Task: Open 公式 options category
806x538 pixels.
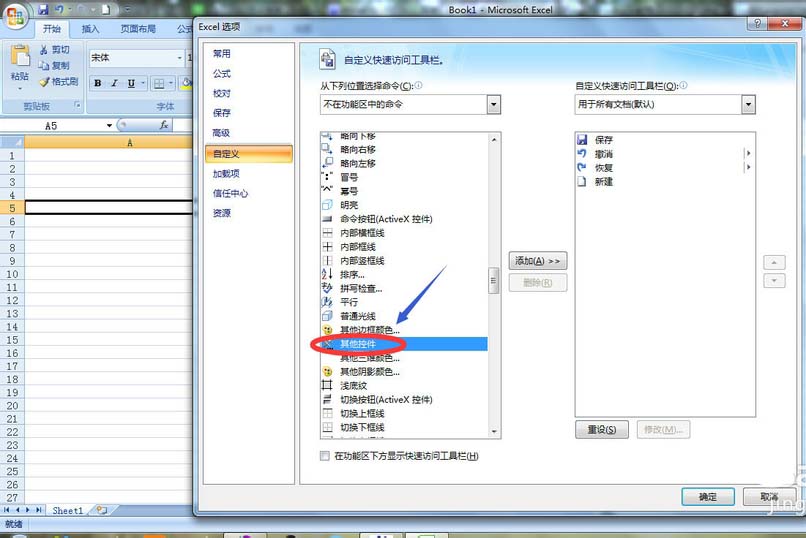Action: [222, 73]
